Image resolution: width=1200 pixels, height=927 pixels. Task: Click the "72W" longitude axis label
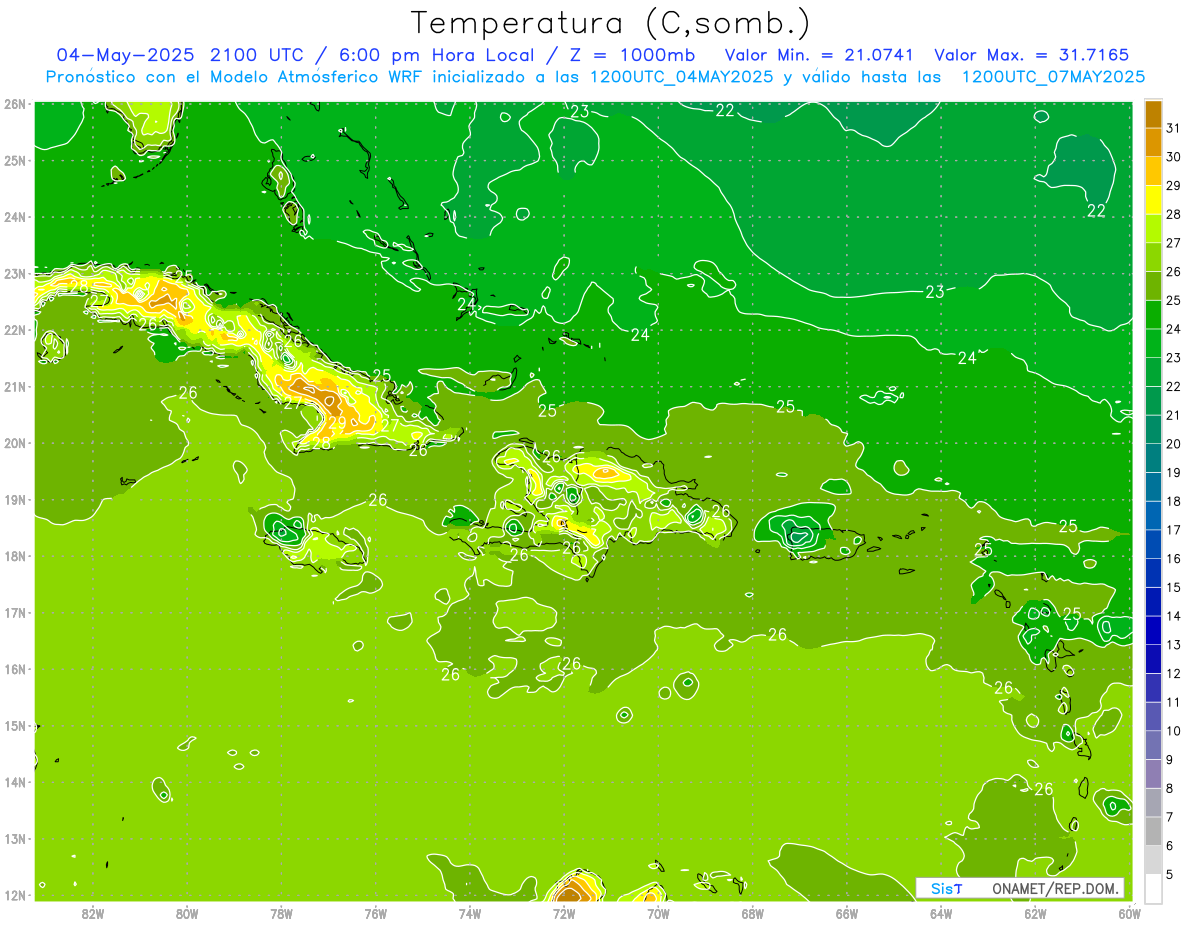(x=564, y=913)
